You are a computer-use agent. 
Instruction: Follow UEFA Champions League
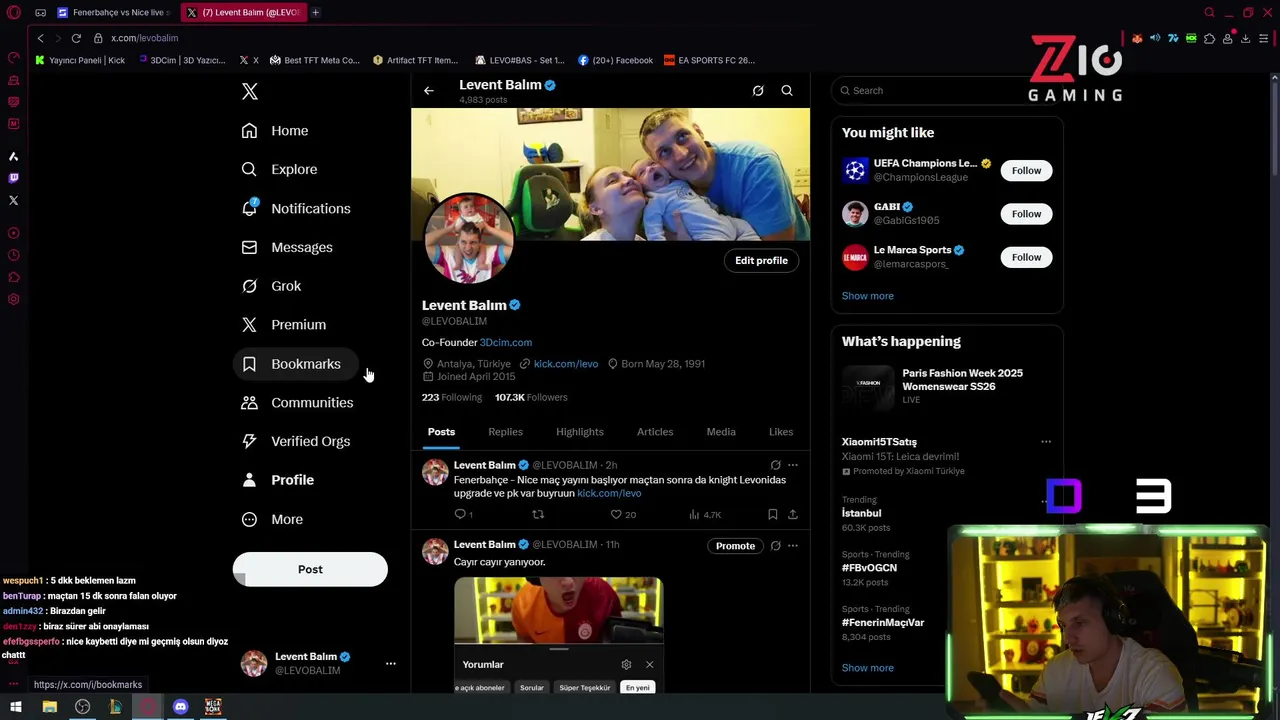(x=1026, y=171)
